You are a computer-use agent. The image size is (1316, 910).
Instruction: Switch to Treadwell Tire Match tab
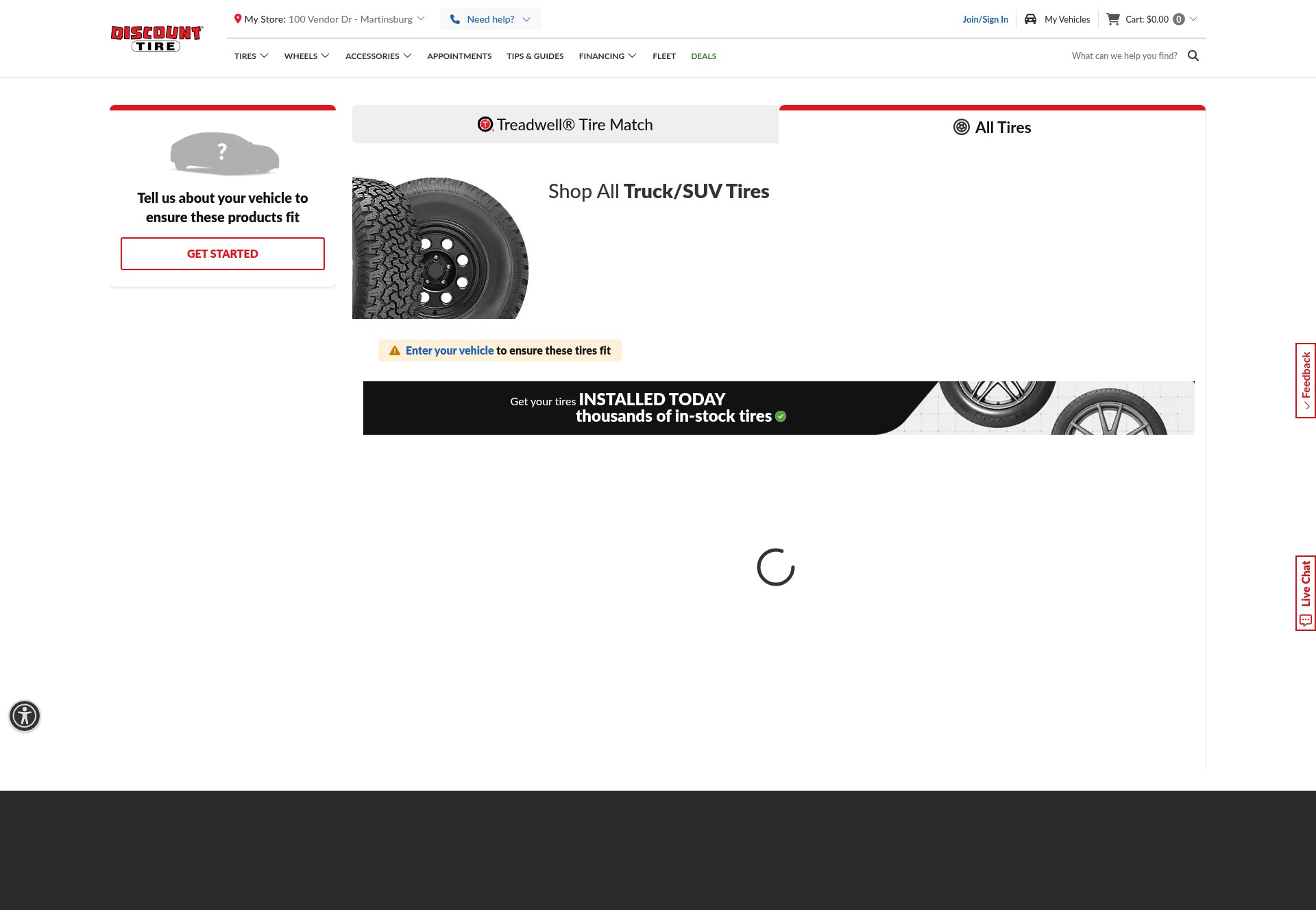pos(565,124)
